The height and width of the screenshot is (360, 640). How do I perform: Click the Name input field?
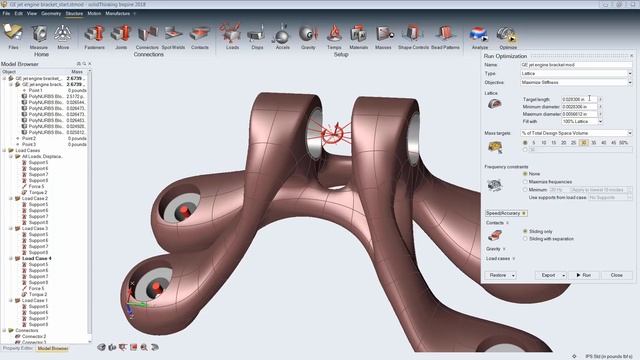[x=576, y=65]
